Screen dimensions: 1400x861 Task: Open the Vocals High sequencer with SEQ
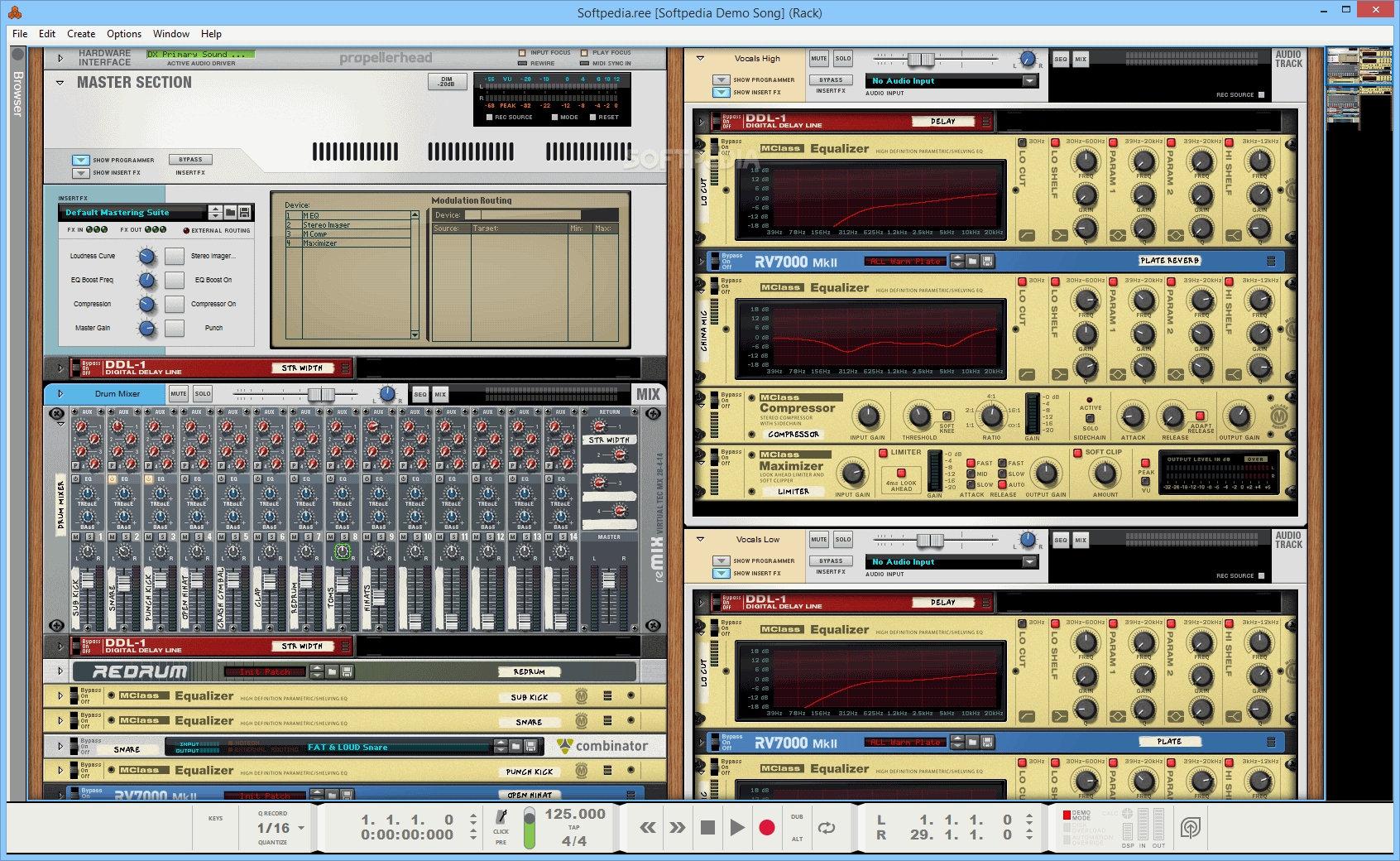pyautogui.click(x=1061, y=59)
